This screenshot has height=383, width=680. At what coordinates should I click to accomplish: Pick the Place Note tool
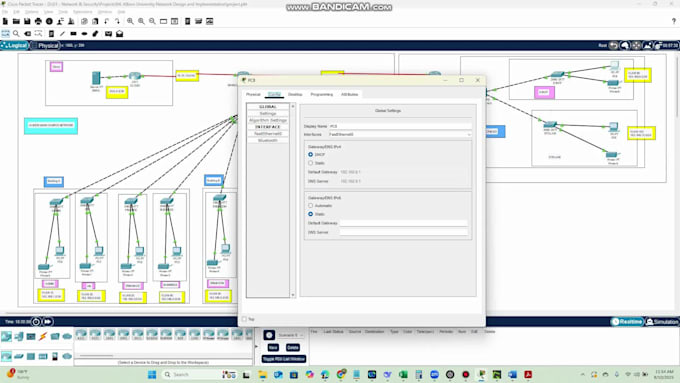(x=51, y=33)
